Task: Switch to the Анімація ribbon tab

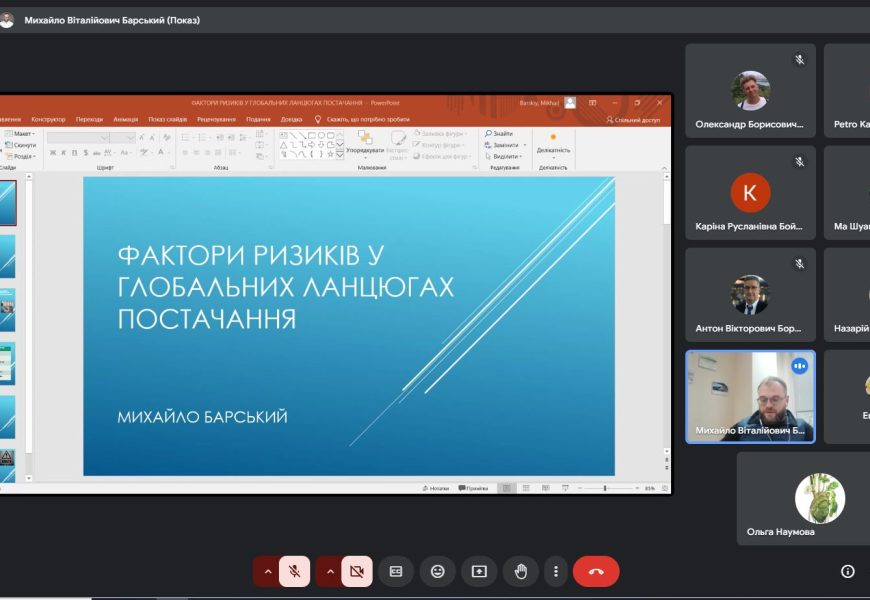Action: (x=126, y=119)
